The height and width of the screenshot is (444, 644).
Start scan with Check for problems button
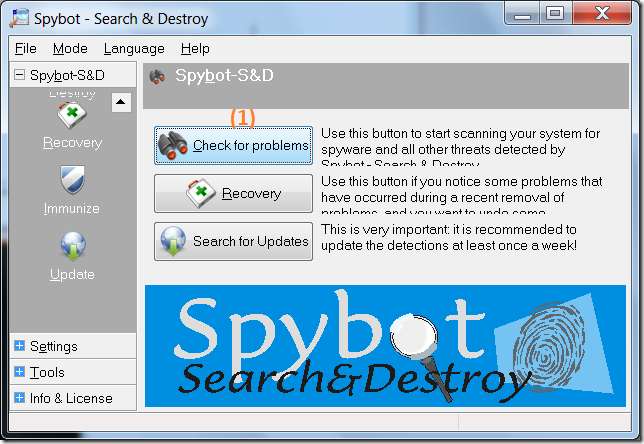tap(233, 145)
